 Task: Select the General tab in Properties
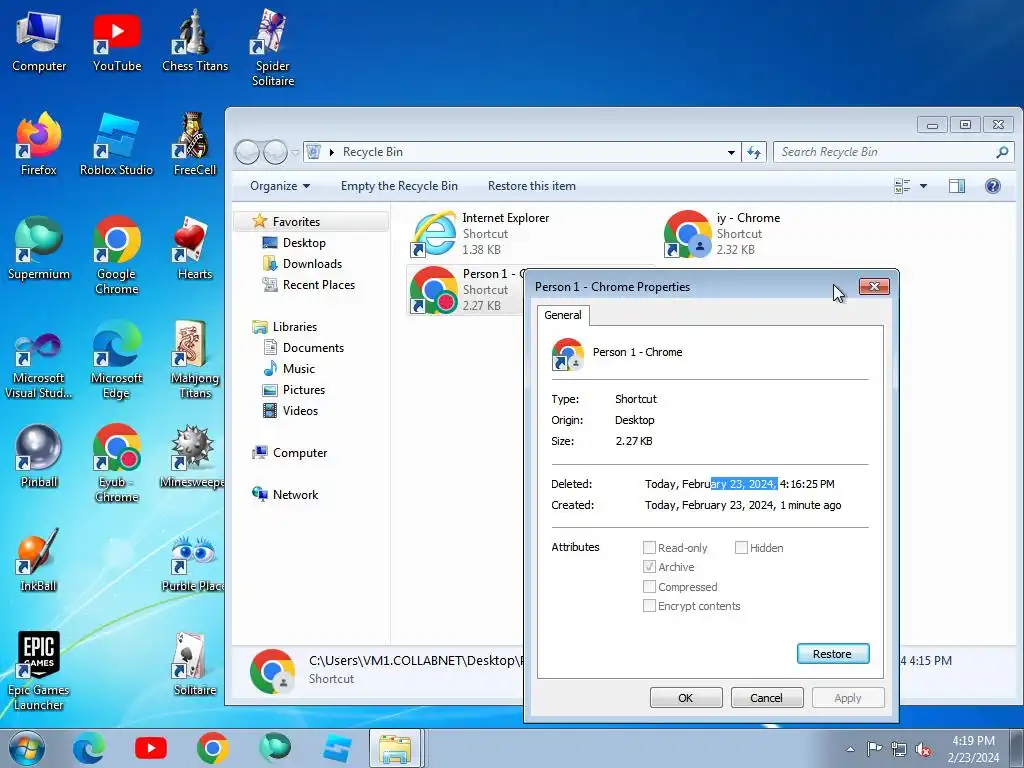point(563,315)
